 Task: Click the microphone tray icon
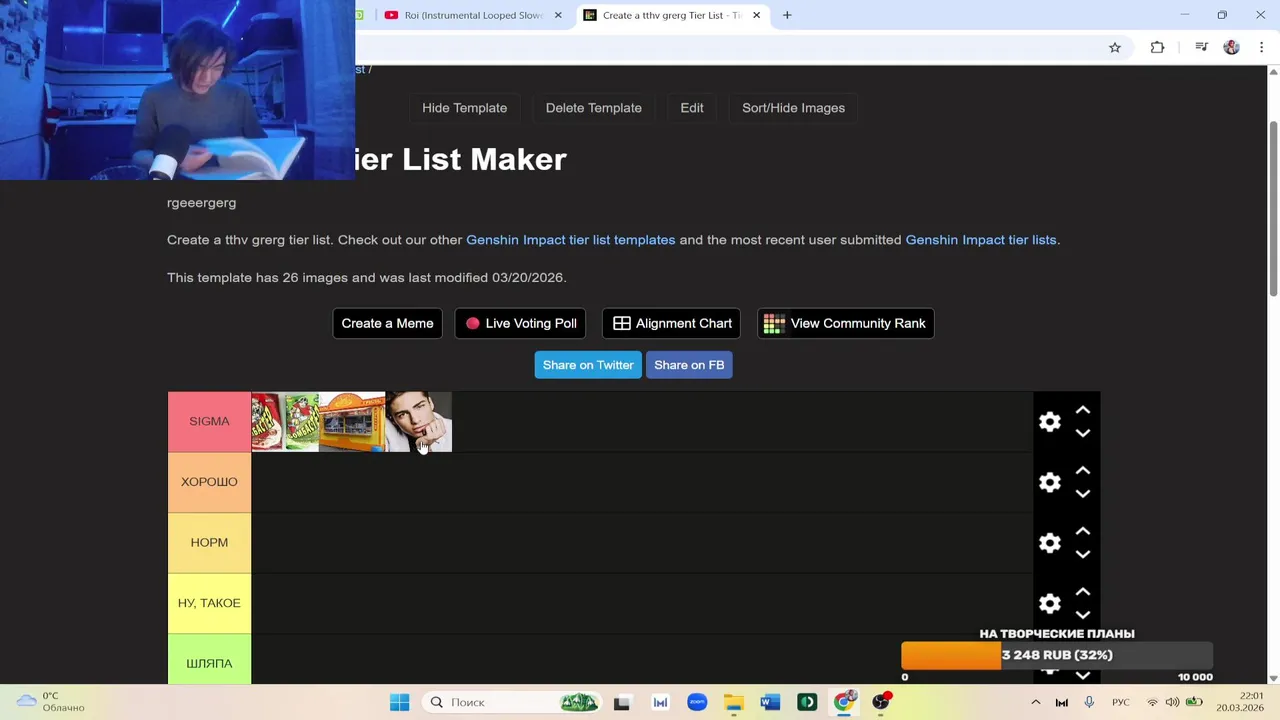pyautogui.click(x=1089, y=702)
